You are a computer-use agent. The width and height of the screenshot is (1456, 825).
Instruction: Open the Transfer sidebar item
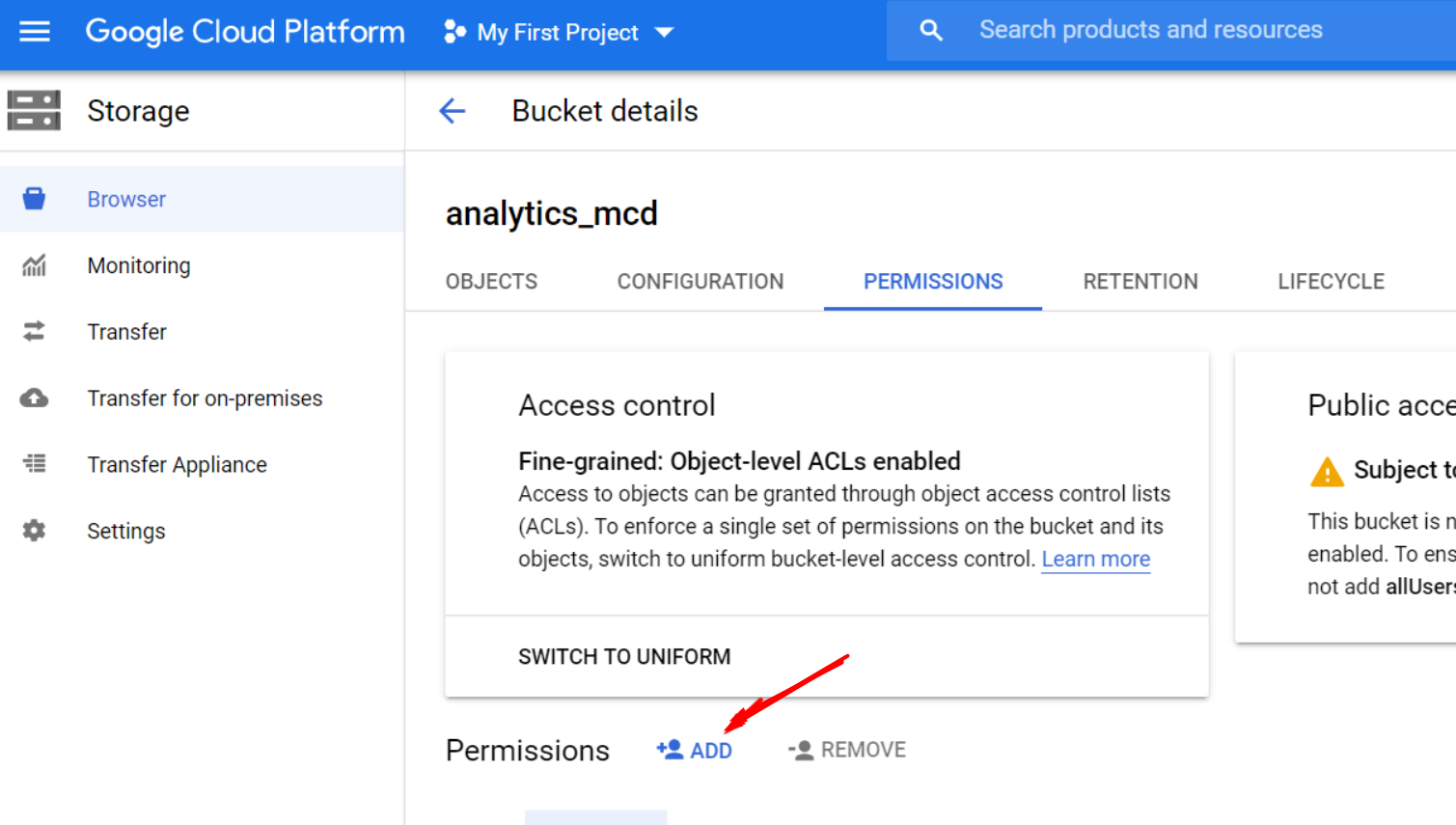(202, 332)
